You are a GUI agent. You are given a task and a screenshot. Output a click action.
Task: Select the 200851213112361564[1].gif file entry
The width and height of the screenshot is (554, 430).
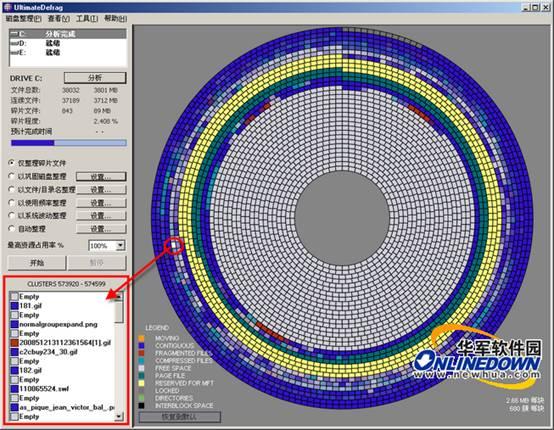pos(65,342)
